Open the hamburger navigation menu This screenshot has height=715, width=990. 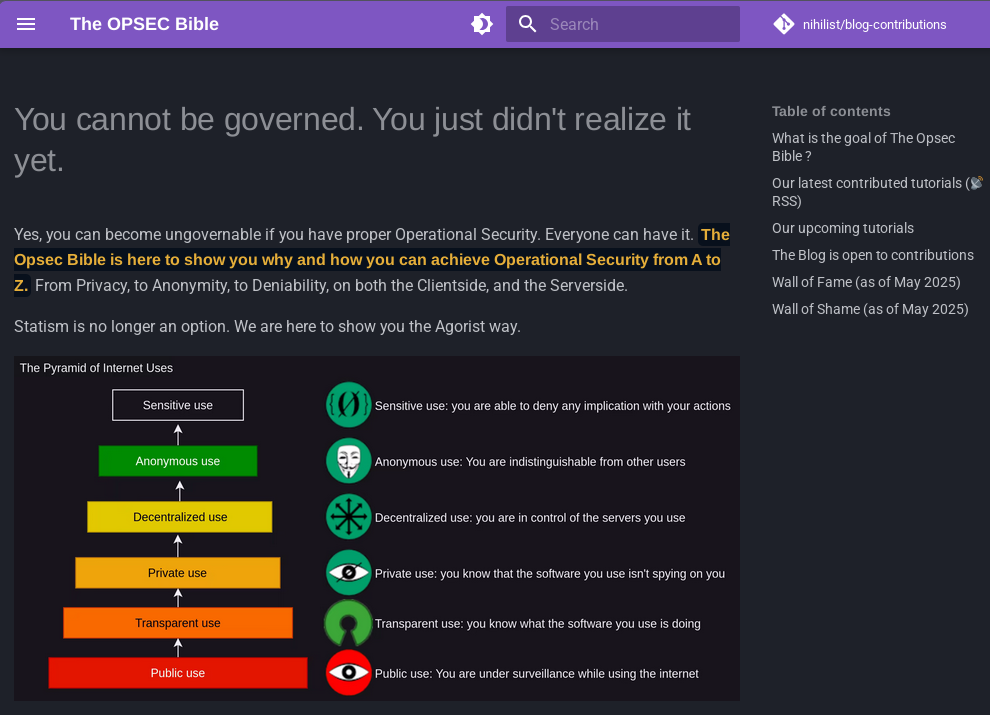click(x=26, y=24)
